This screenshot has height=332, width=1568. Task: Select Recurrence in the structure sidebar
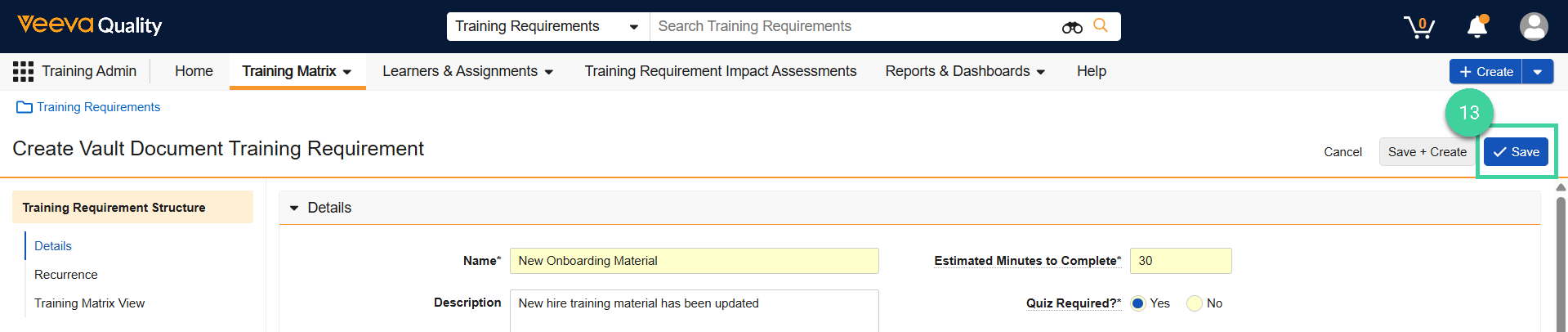[66, 275]
